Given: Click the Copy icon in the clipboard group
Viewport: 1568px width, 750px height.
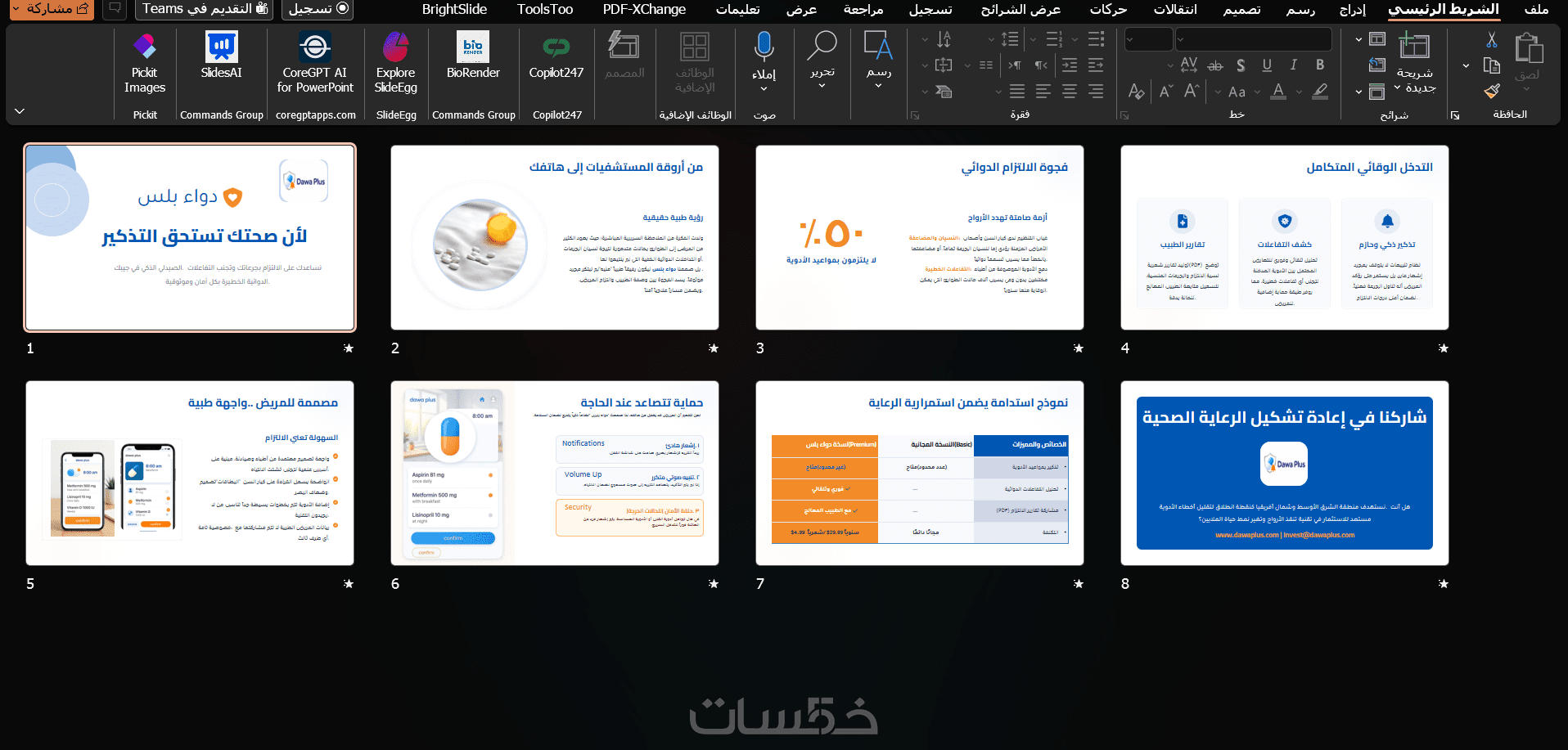Looking at the screenshot, I should click(1492, 65).
